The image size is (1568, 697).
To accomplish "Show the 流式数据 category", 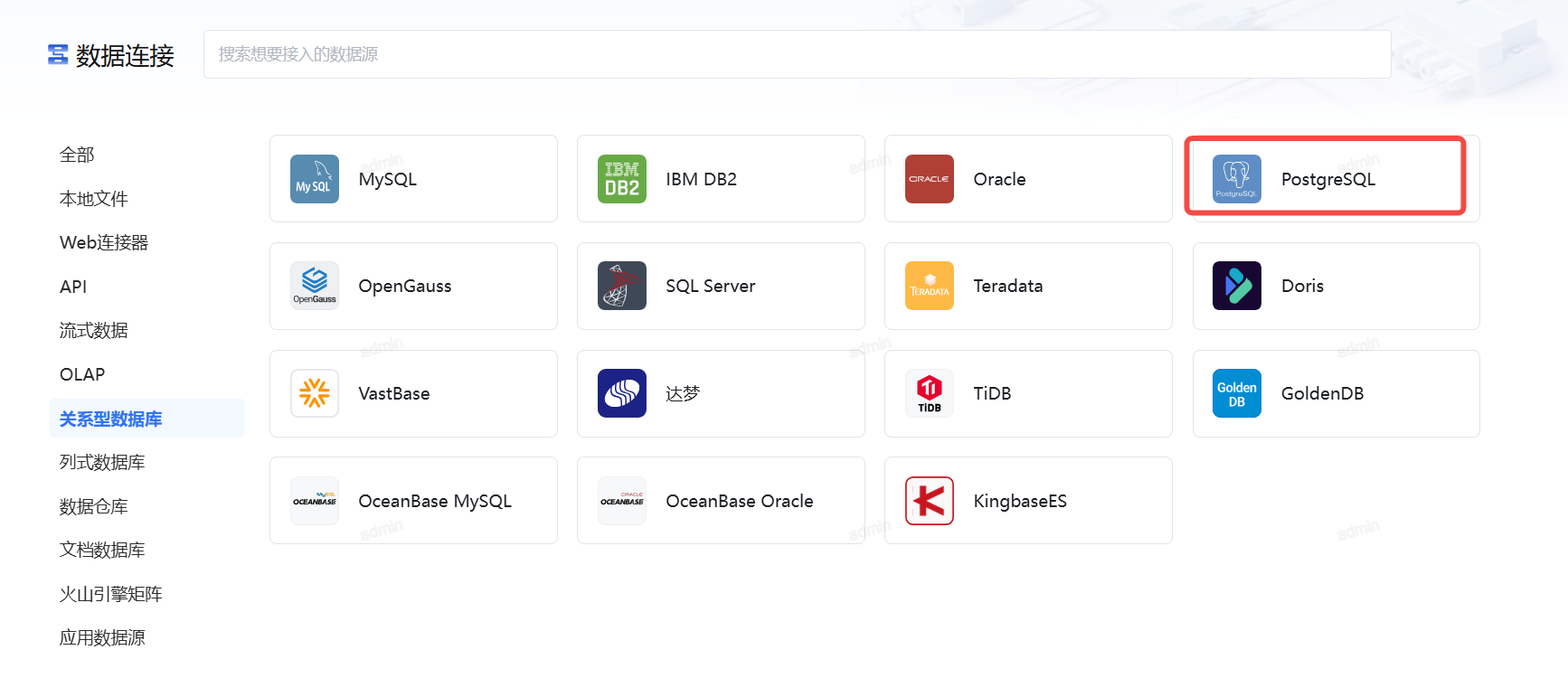I will [94, 330].
